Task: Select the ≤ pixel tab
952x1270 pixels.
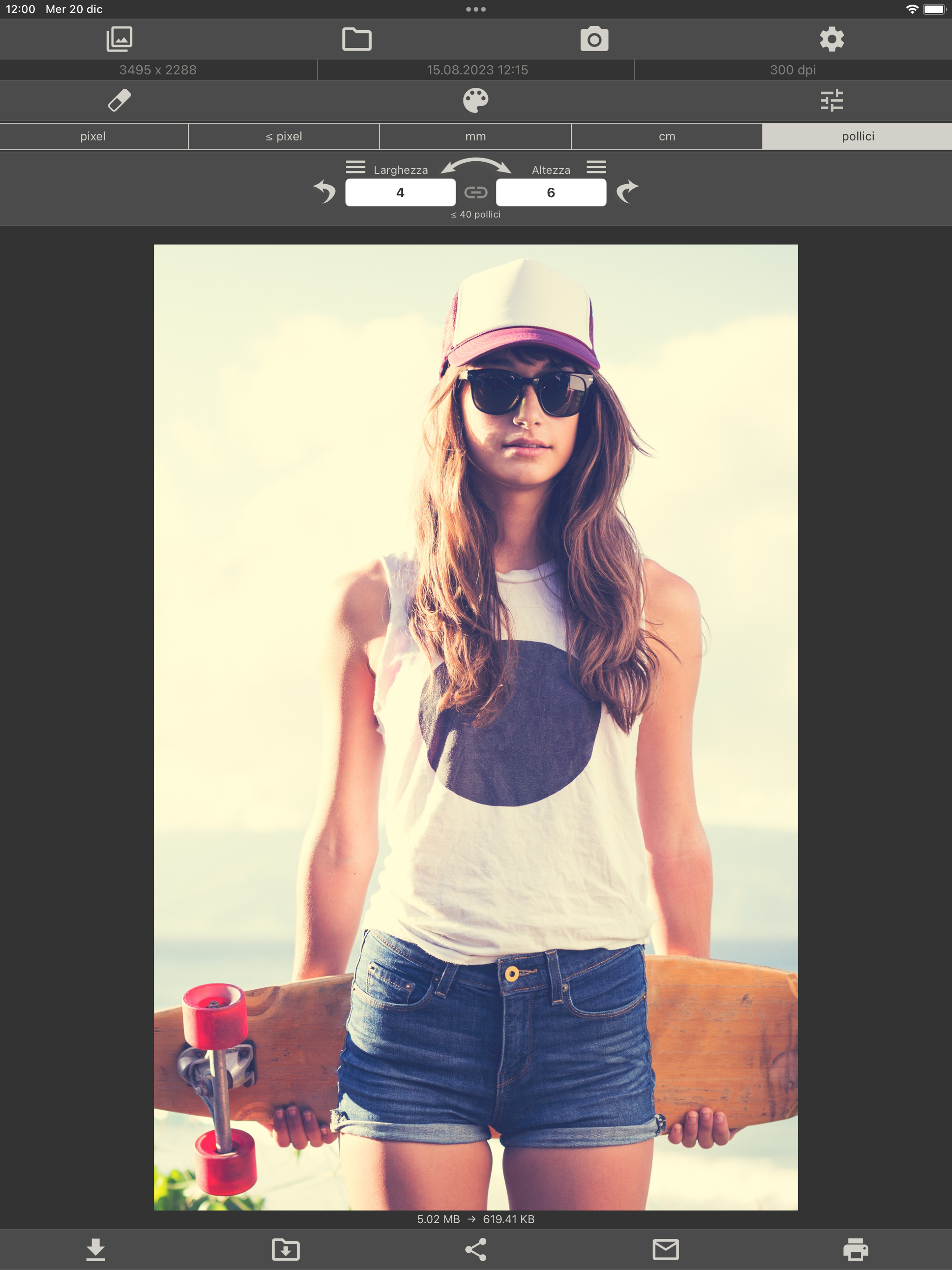Action: [284, 137]
